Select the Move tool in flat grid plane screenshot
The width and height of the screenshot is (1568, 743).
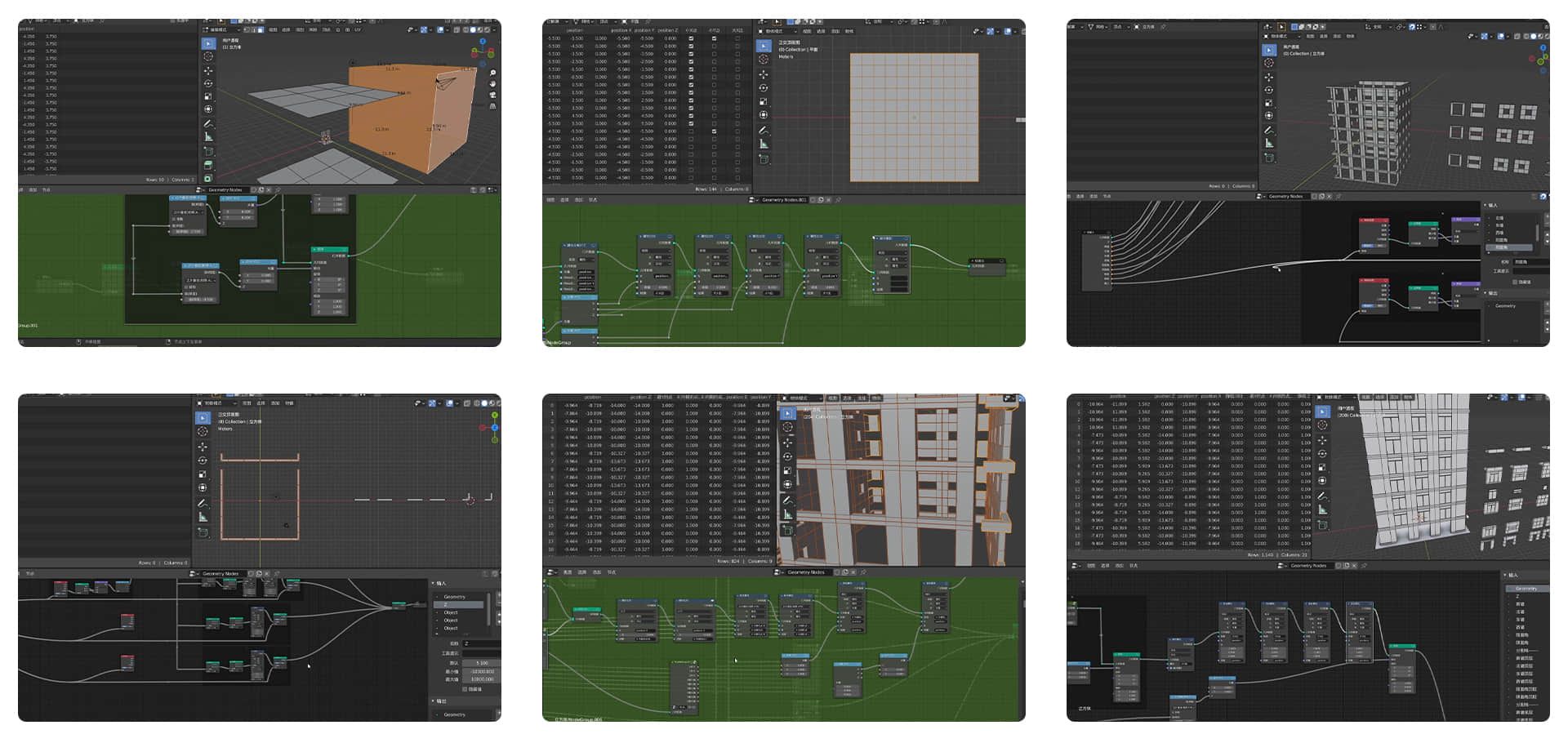click(x=764, y=74)
